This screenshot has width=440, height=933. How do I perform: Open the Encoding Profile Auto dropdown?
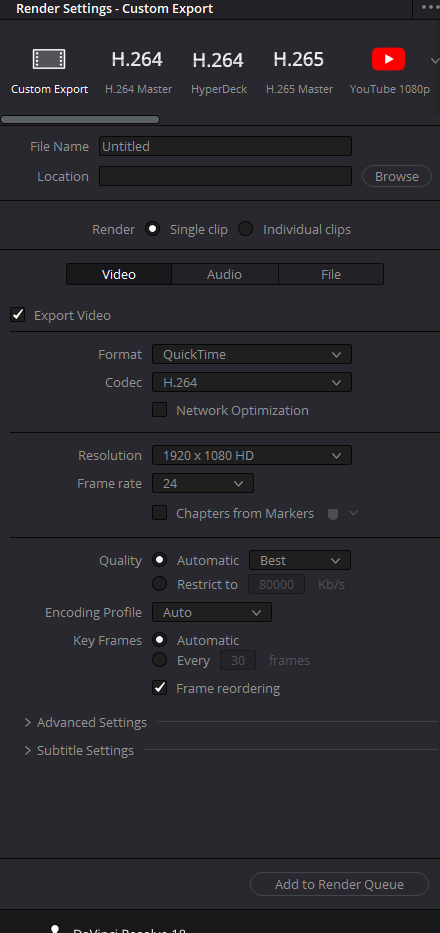[x=212, y=612]
